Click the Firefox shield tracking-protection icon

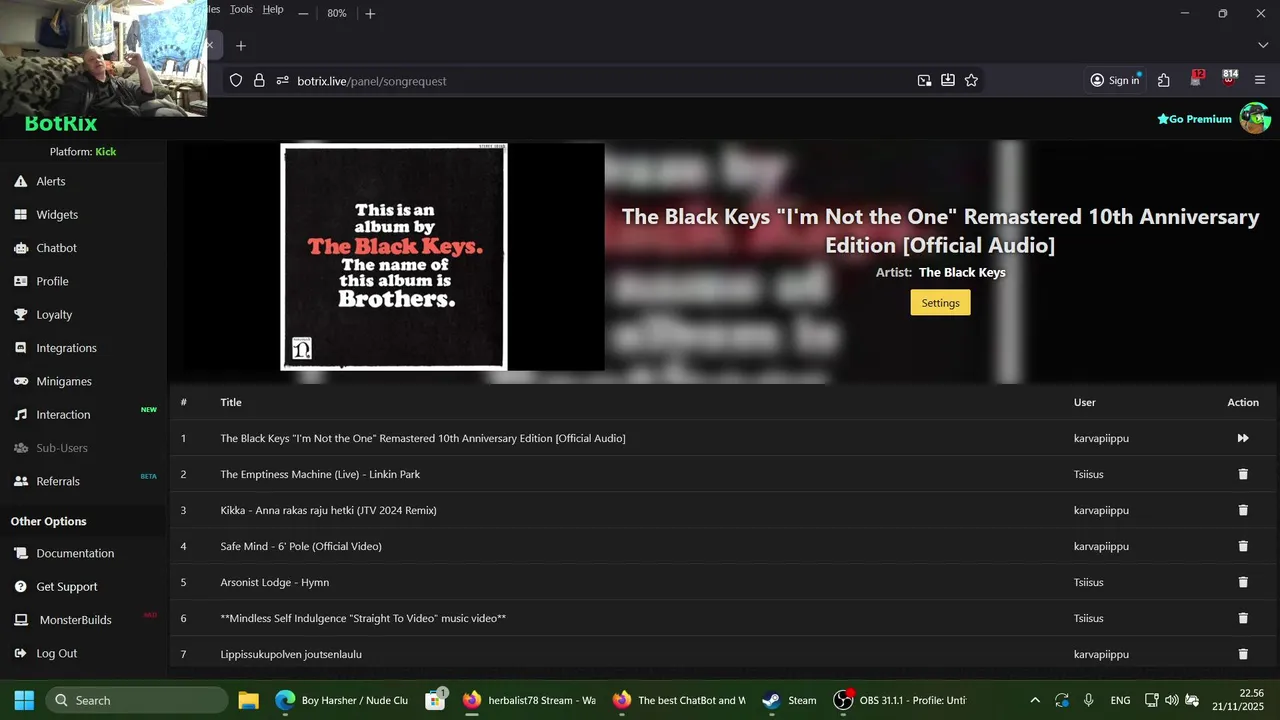pos(236,80)
